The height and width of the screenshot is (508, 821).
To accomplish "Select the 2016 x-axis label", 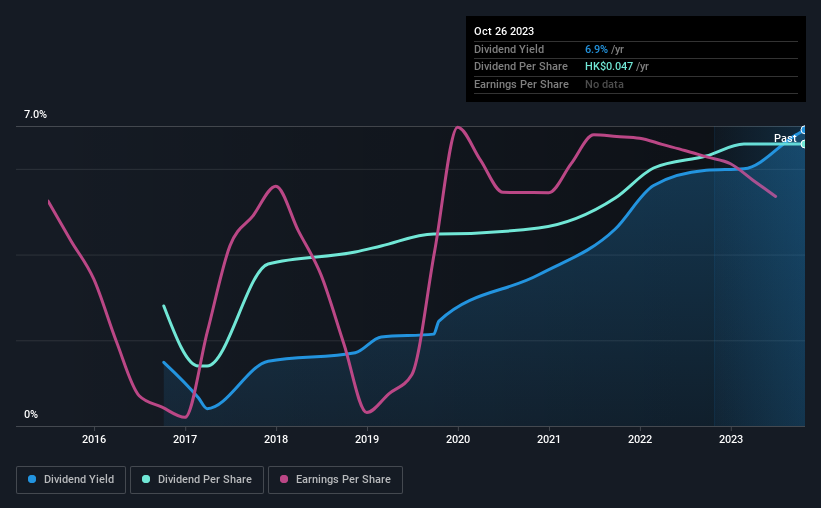I will click(x=94, y=439).
